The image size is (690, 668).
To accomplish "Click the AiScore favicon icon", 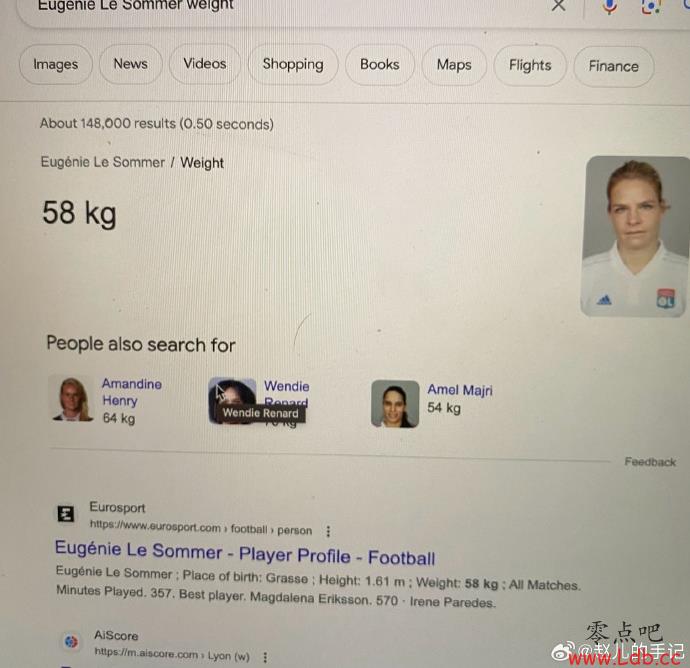I will (x=71, y=642).
